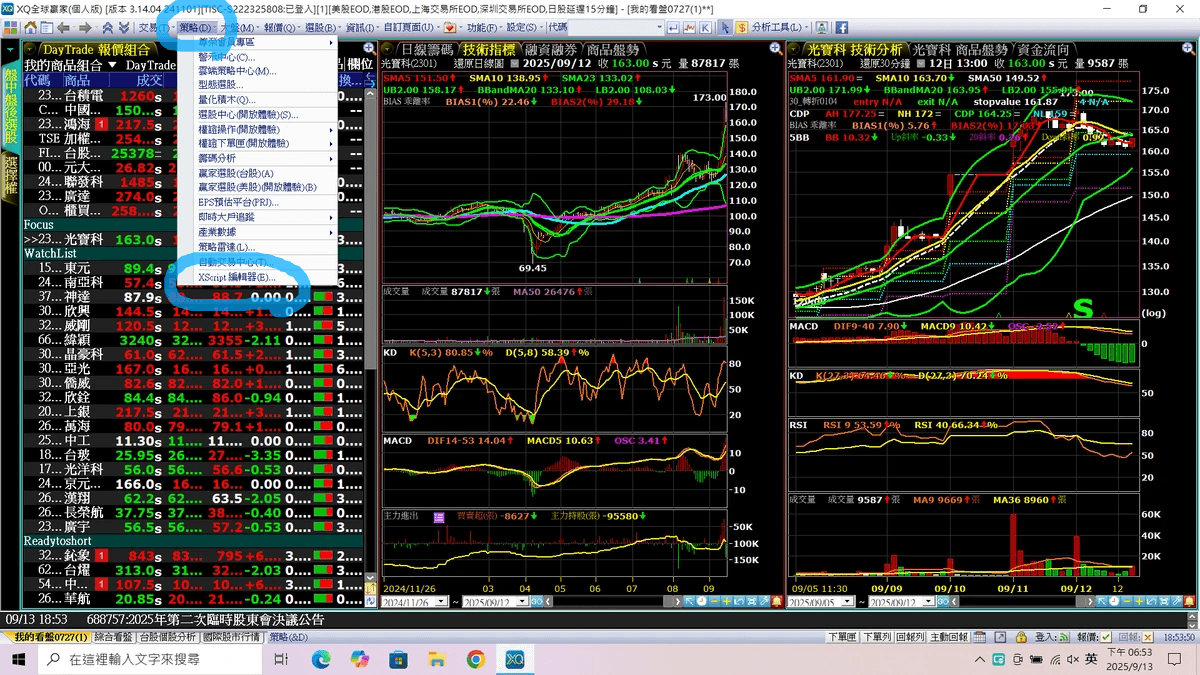The image size is (1200, 675).
Task: Switch to 融資融券 tab
Action: click(x=550, y=49)
